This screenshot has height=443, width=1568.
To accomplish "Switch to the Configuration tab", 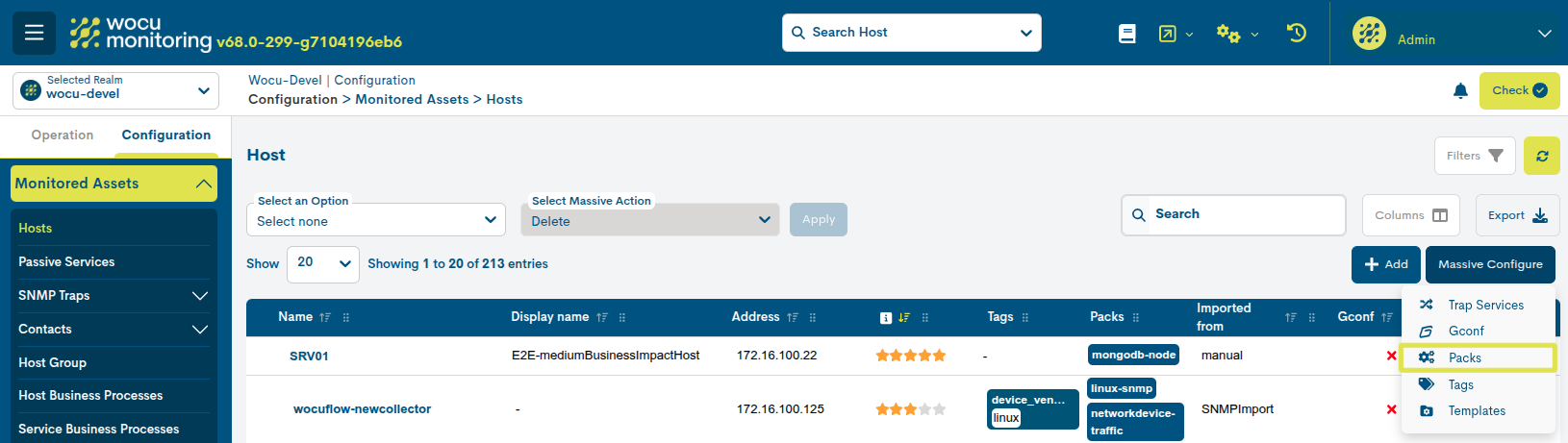I will 166,135.
